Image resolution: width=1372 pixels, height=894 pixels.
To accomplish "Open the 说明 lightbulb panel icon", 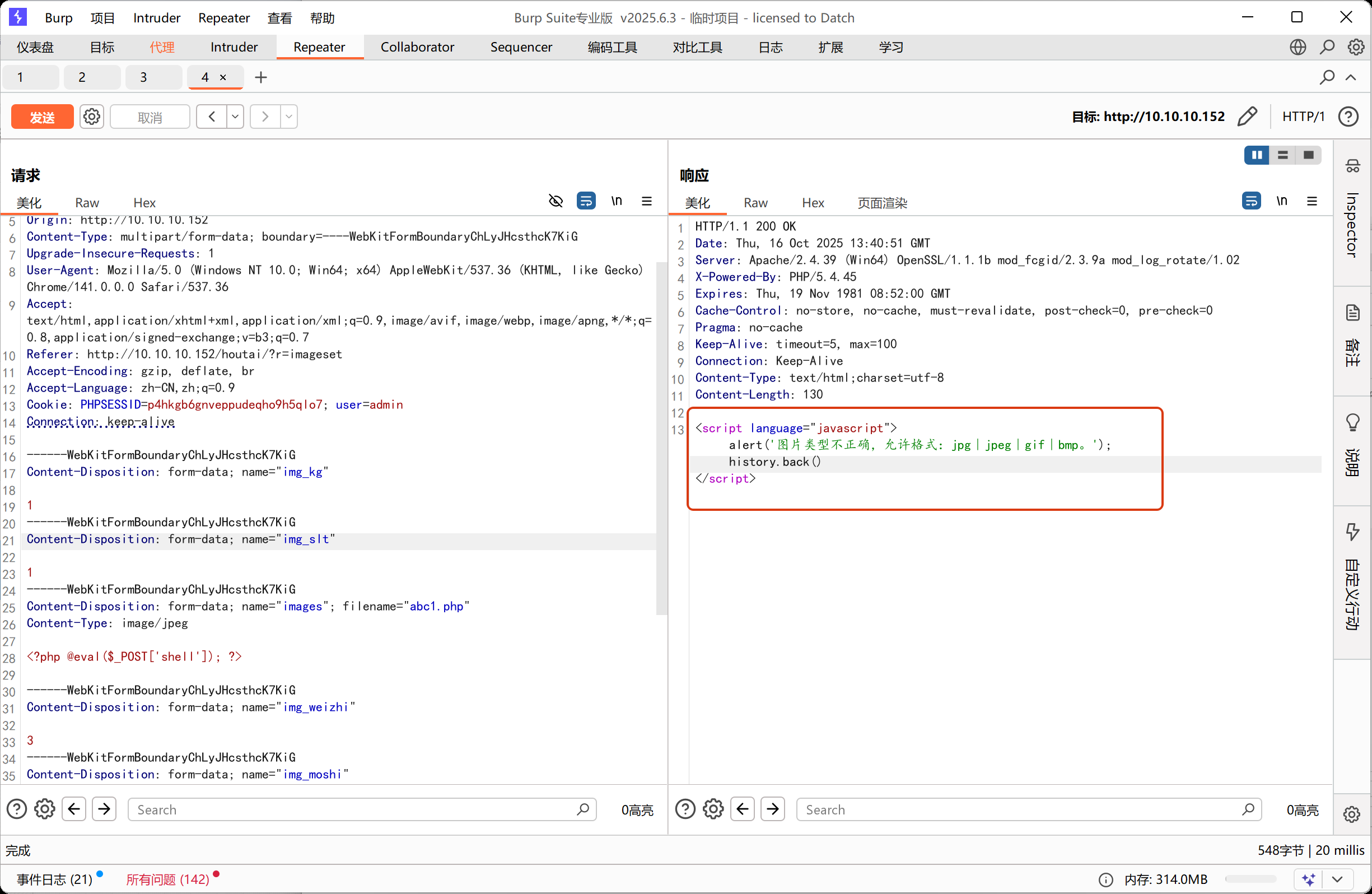I will 1352,423.
